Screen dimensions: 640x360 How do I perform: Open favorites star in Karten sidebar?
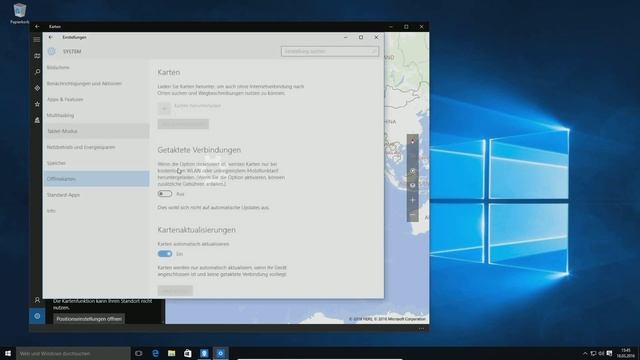click(37, 104)
